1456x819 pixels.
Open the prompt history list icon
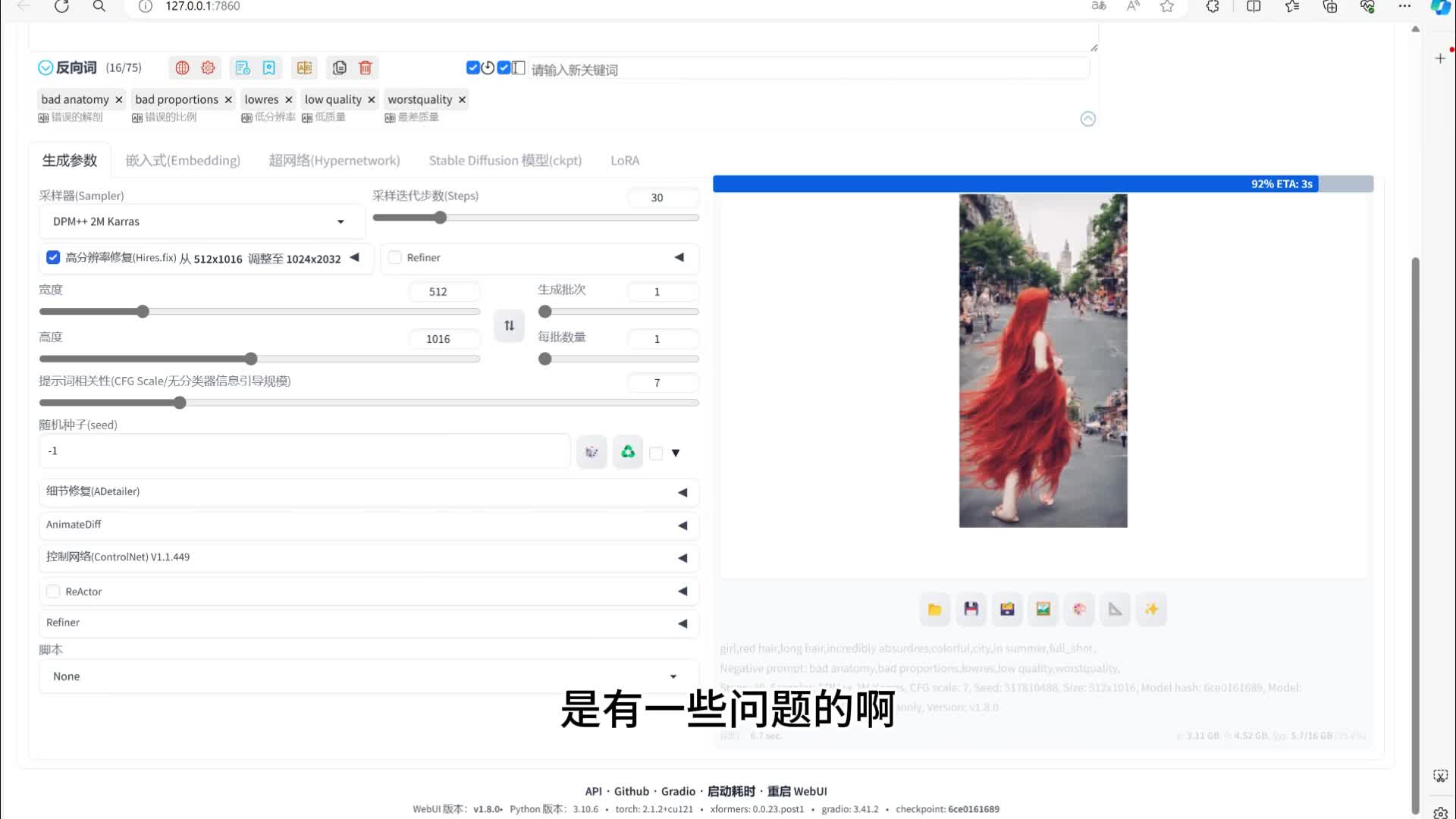pyautogui.click(x=243, y=68)
